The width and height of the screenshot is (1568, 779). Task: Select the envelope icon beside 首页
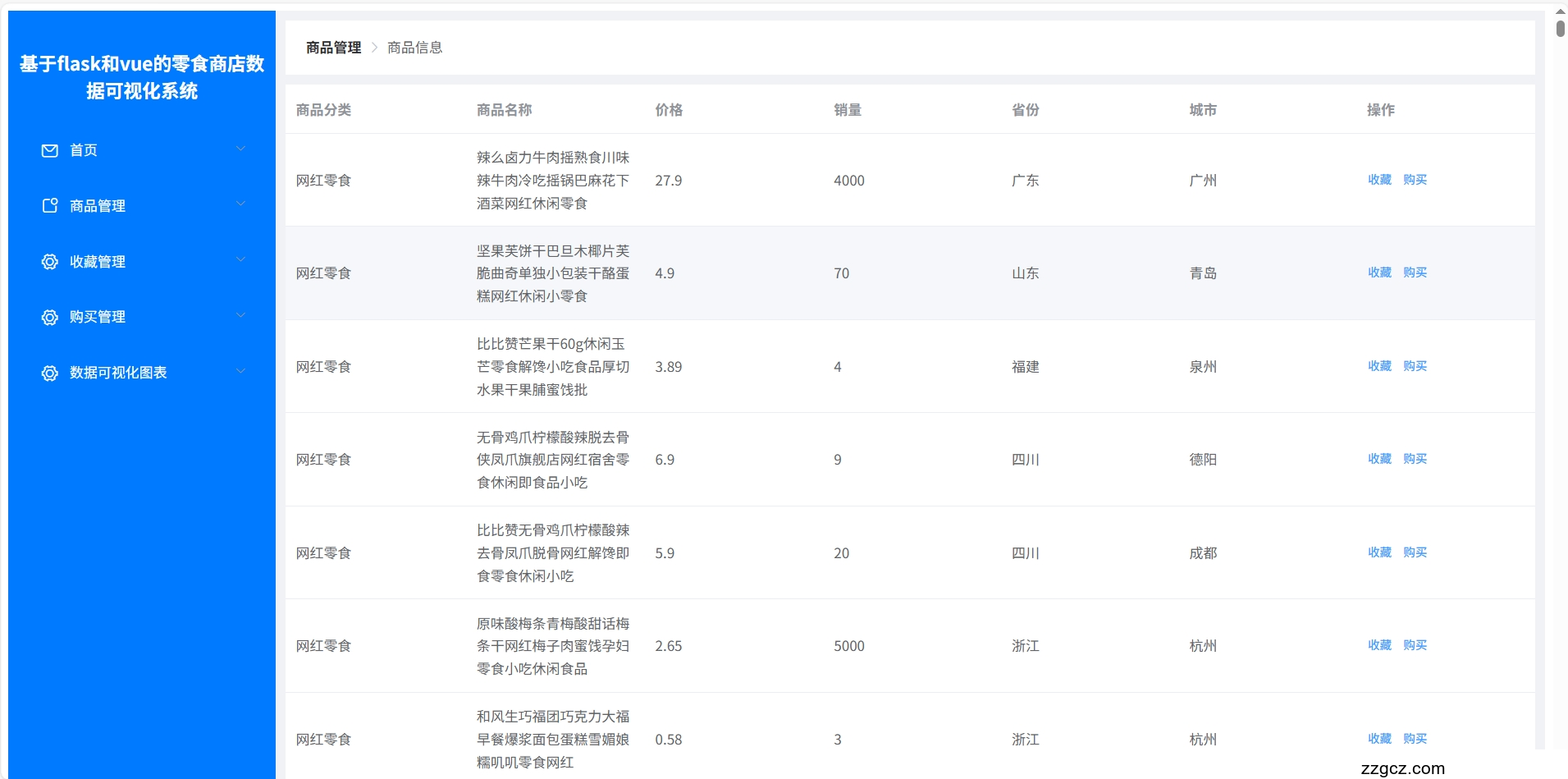tap(49, 150)
